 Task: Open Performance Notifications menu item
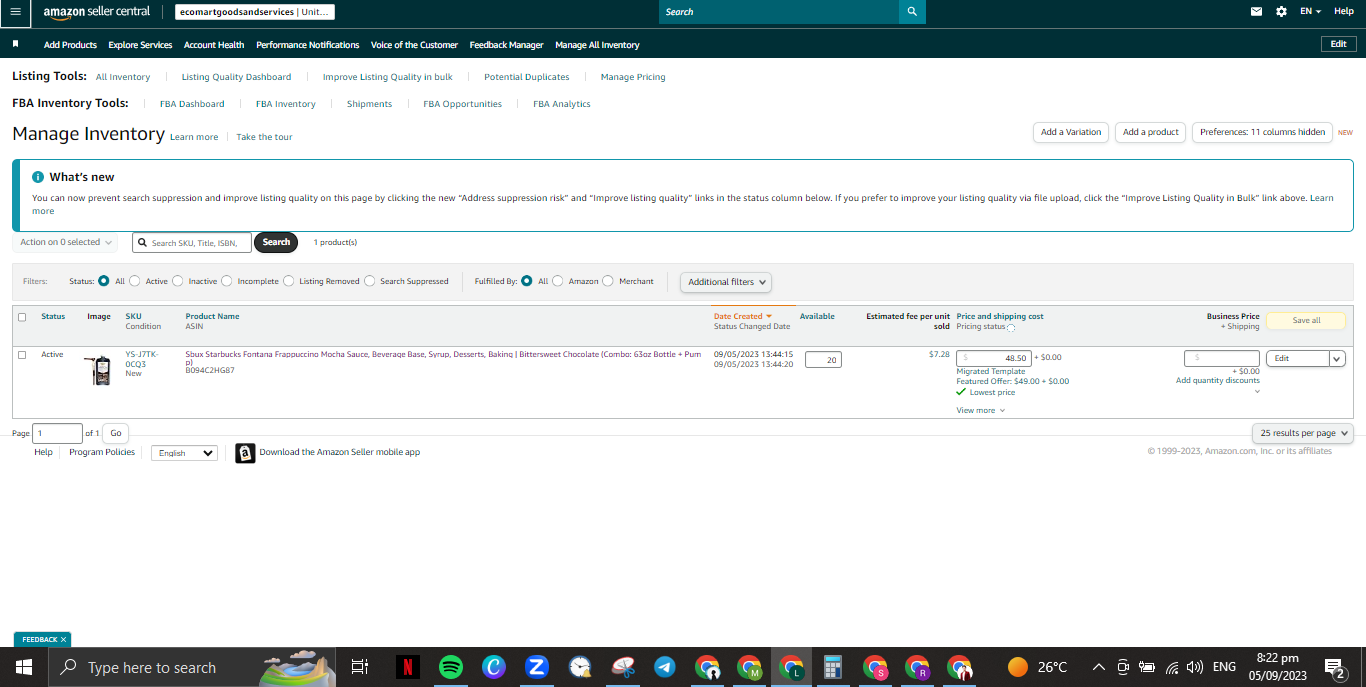coord(308,45)
